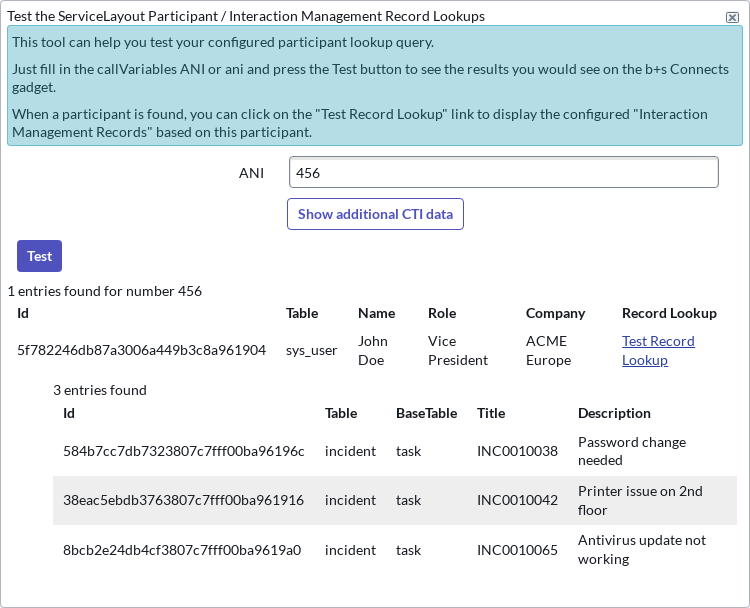Screen dimensions: 750x608
Task: Click Show additional CTI data button
Action: click(x=375, y=214)
